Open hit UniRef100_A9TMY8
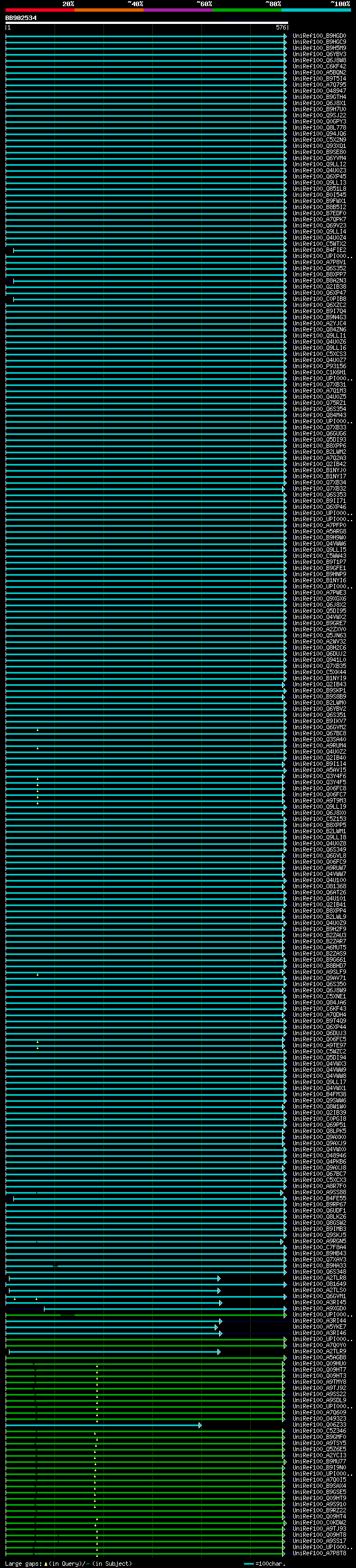 319,1382
